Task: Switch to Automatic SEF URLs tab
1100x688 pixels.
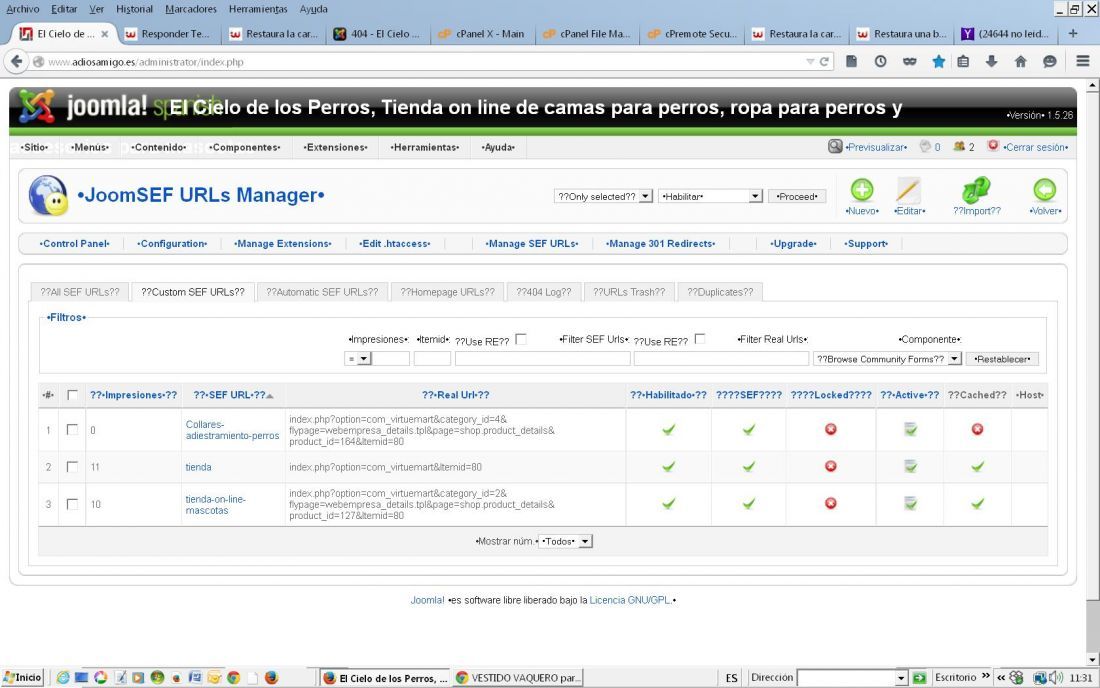Action: [322, 292]
